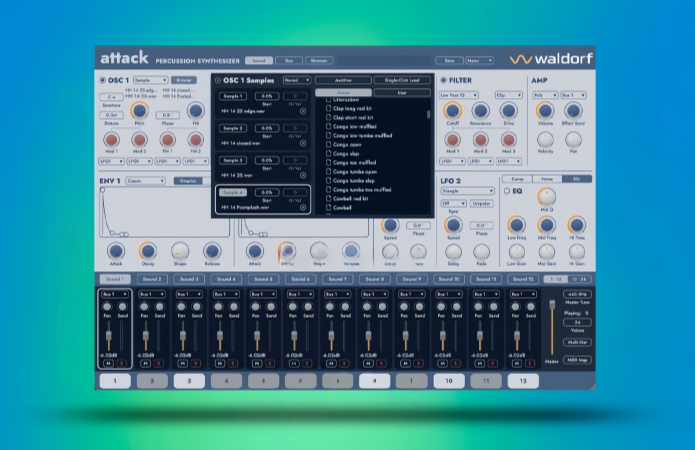695x450 pixels.
Task: Toggle the LFO 2 Unipolar button
Action: click(x=481, y=203)
